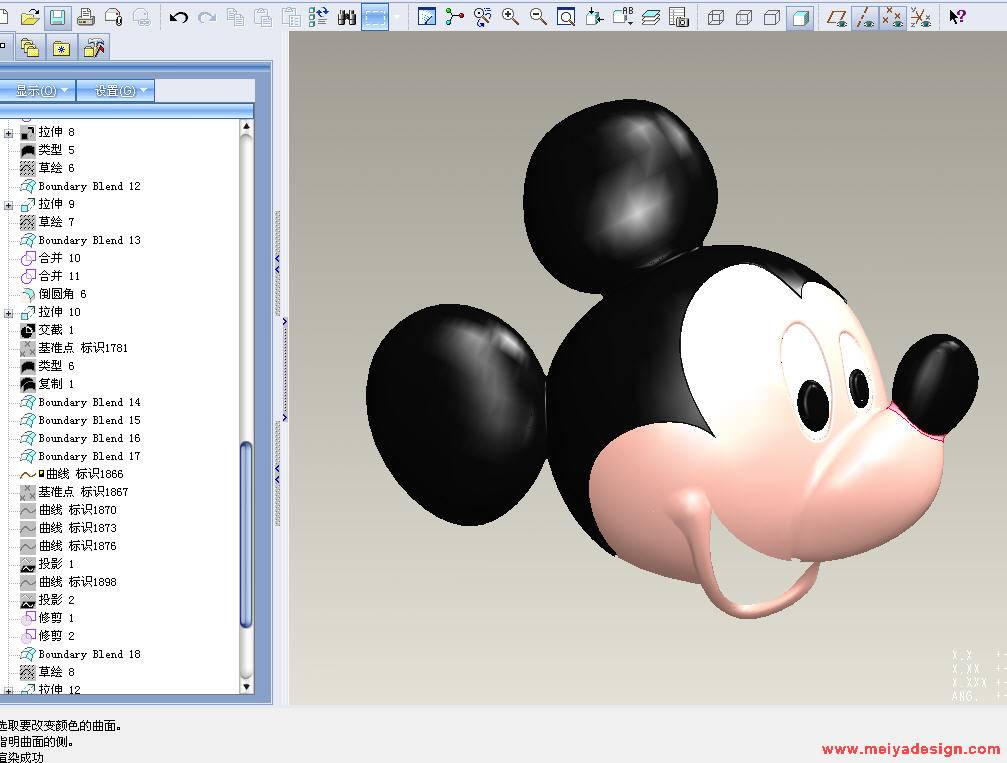
Task: Click the context-sensitive help cursor icon
Action: (x=957, y=17)
